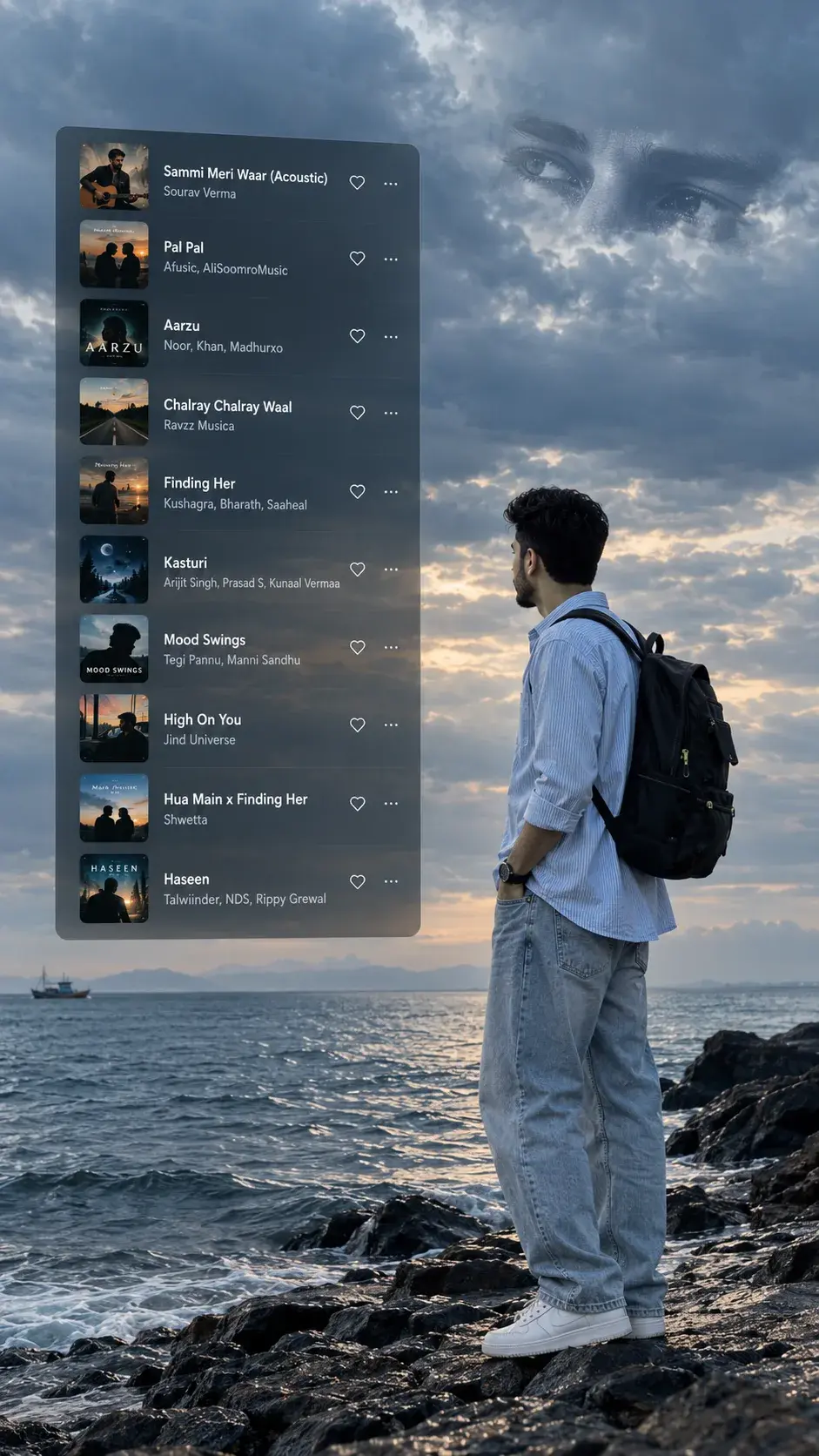Viewport: 819px width, 1456px height.
Task: Open the Sammi Meri Waar album cover
Action: coord(114,177)
